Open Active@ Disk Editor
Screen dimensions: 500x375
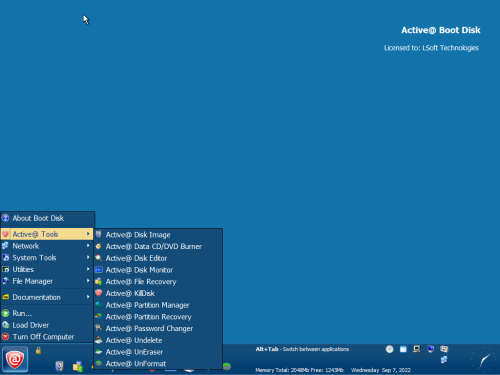(158, 258)
